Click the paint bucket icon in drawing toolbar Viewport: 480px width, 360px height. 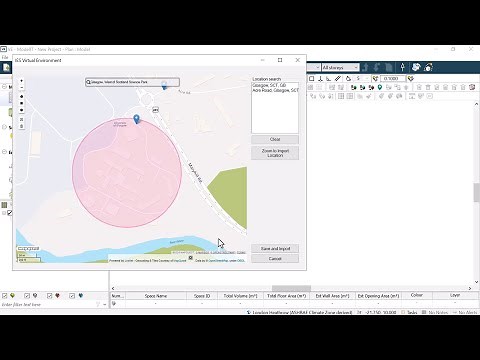tap(348, 79)
